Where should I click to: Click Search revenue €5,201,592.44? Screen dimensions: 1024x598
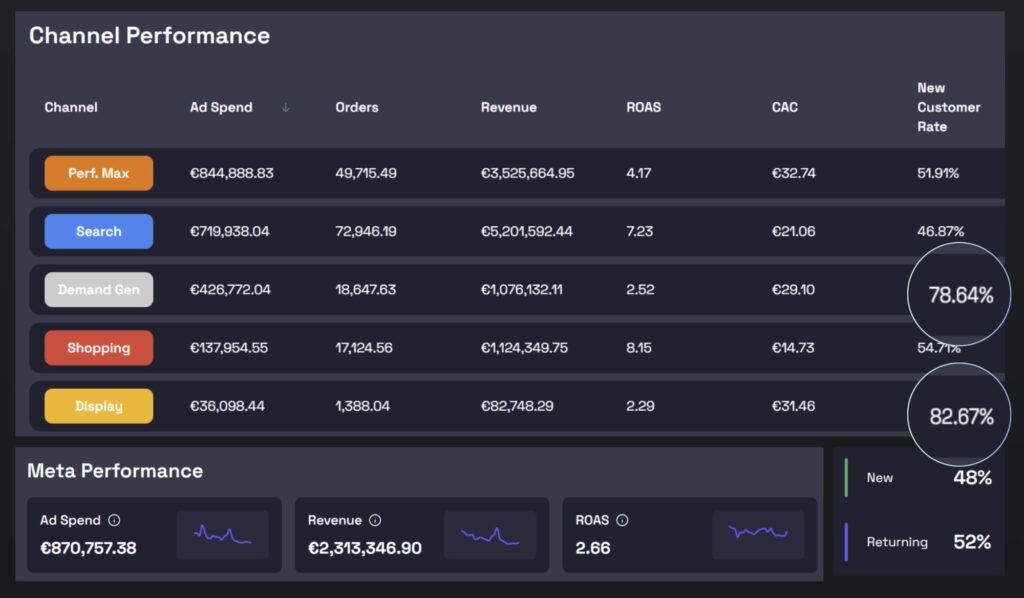(x=526, y=231)
